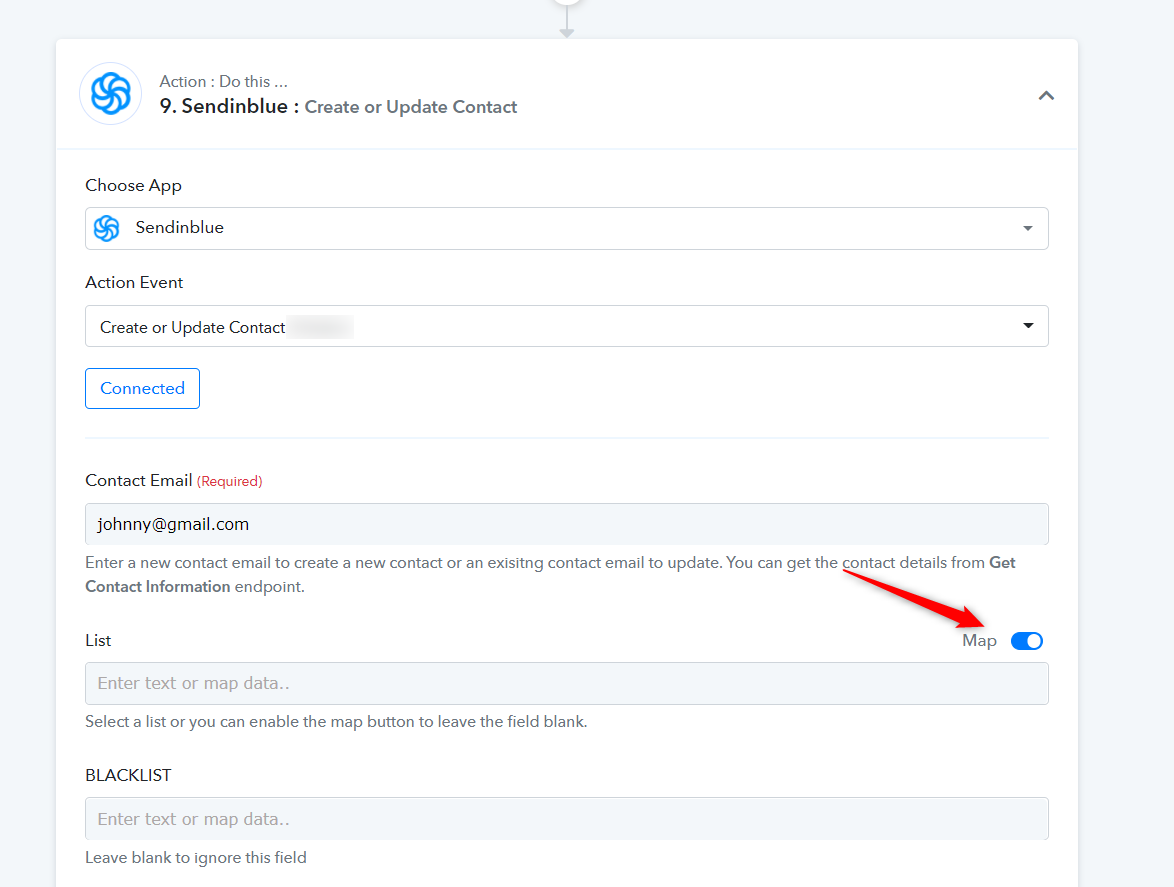Click the 'Action Event' label
This screenshot has width=1174, height=887.
(x=134, y=282)
